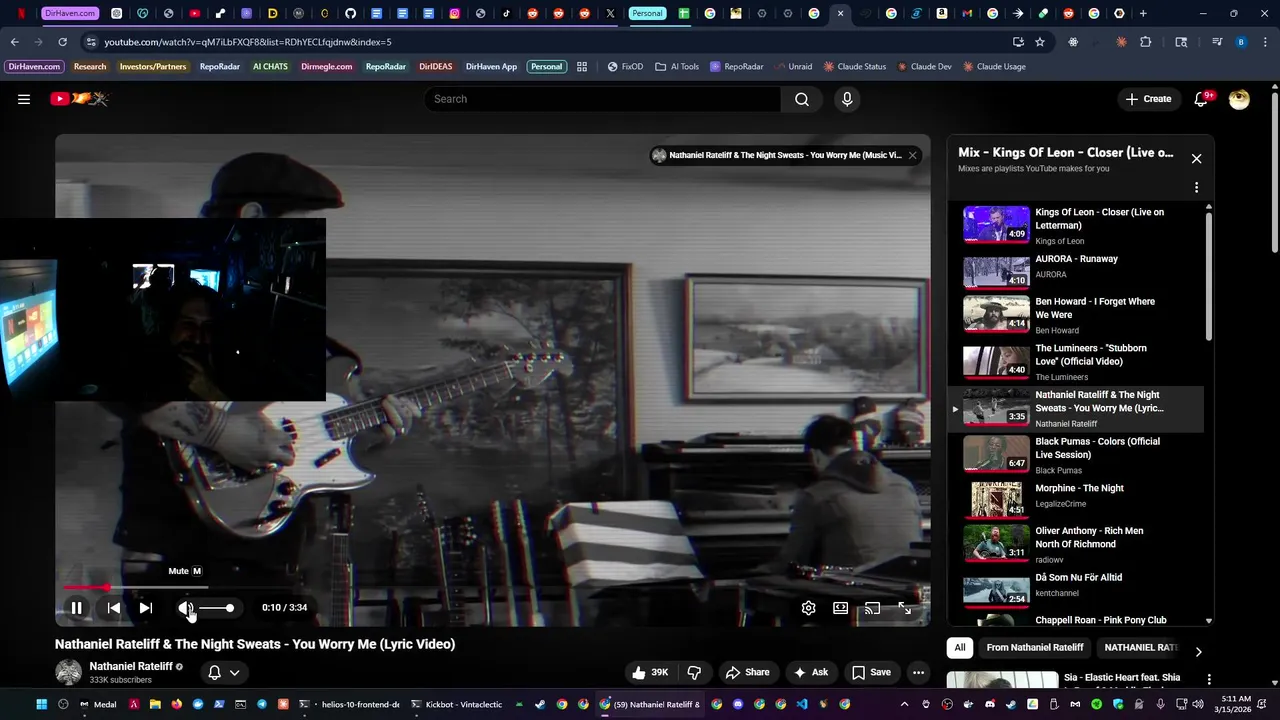The width and height of the screenshot is (1280, 720).
Task: Open the AI CHATS bookmark
Action: (270, 67)
